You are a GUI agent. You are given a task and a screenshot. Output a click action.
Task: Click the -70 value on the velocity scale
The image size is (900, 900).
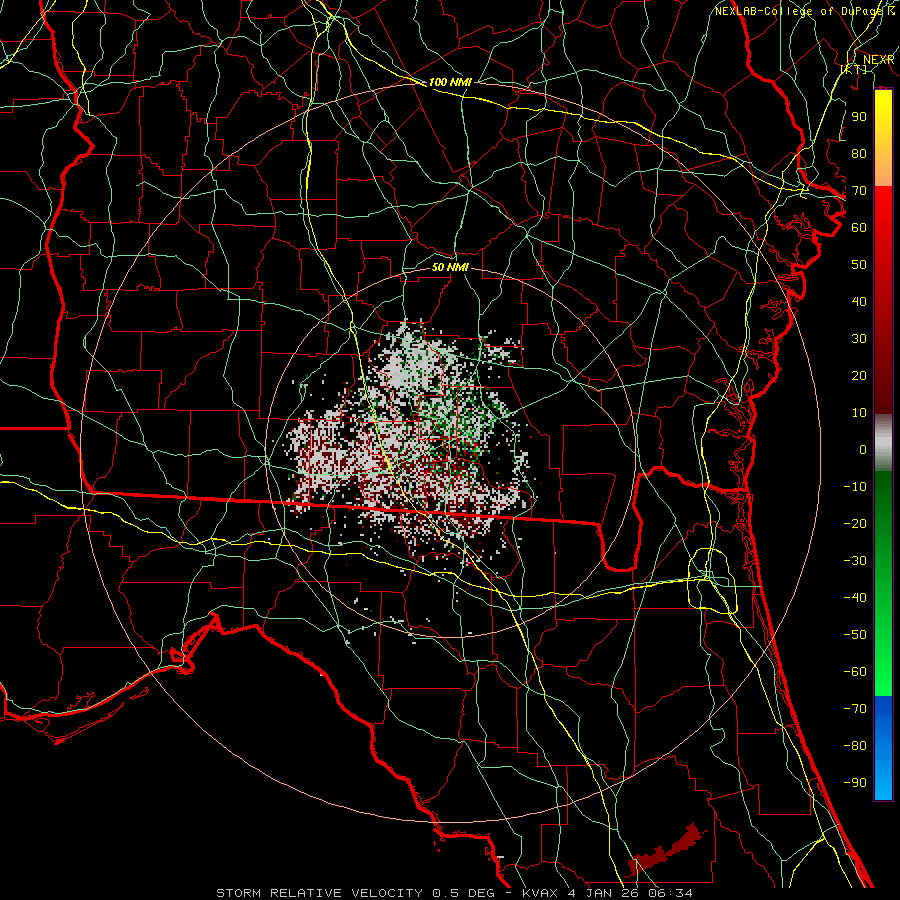(855, 709)
